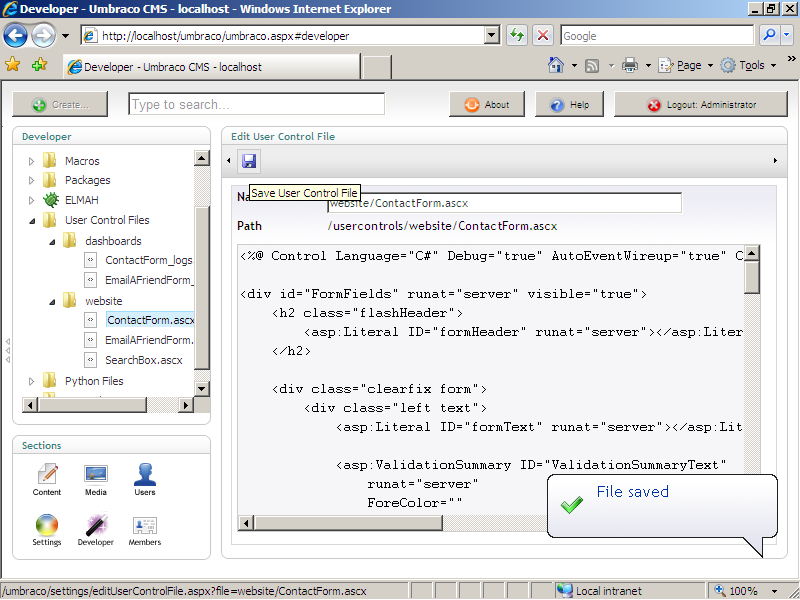Print the current page
This screenshot has height=600, width=800.
[x=630, y=65]
